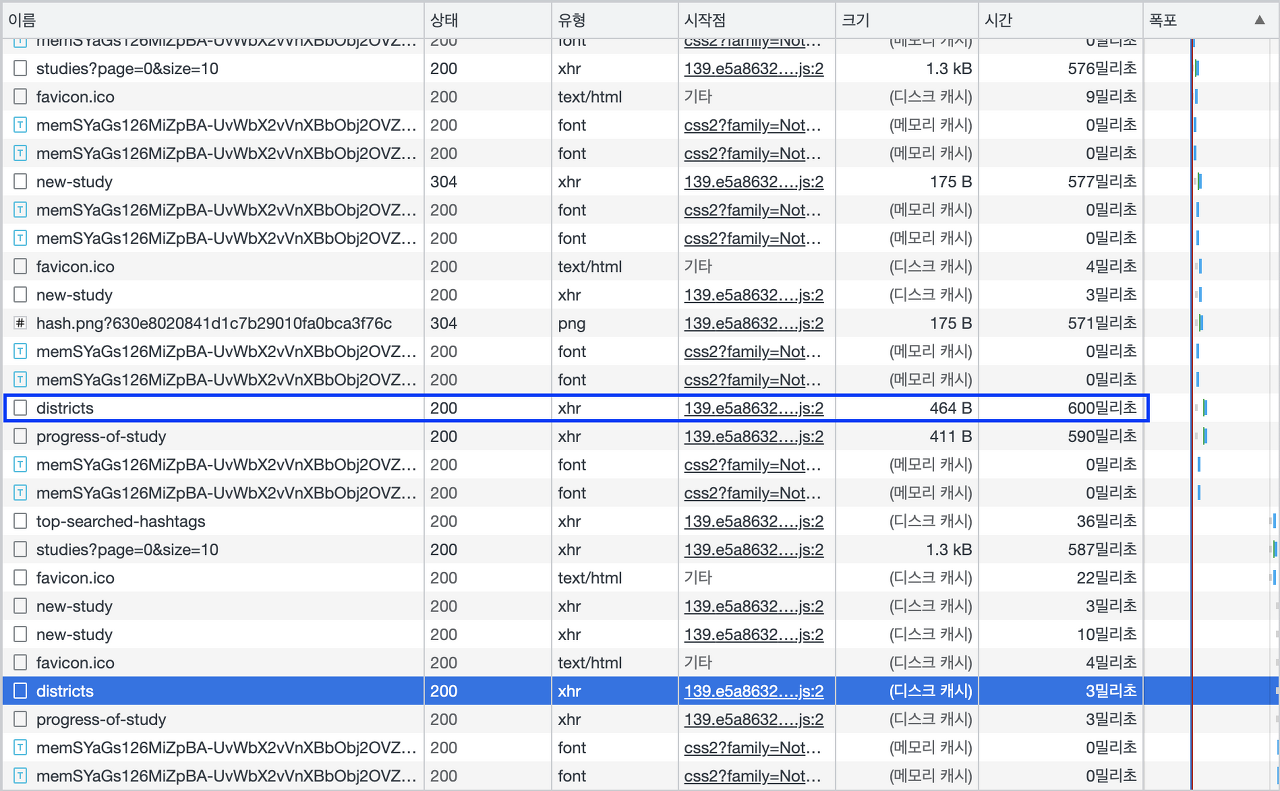Open the initiator link of the 577밀리초 new-study row
The image size is (1280, 791).
click(754, 182)
